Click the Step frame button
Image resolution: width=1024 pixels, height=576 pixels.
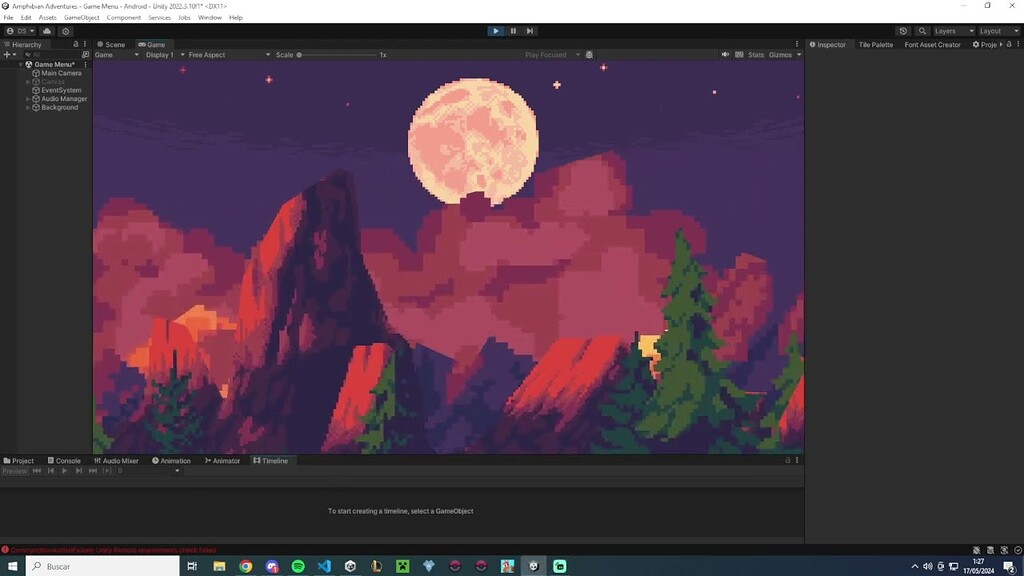point(530,31)
